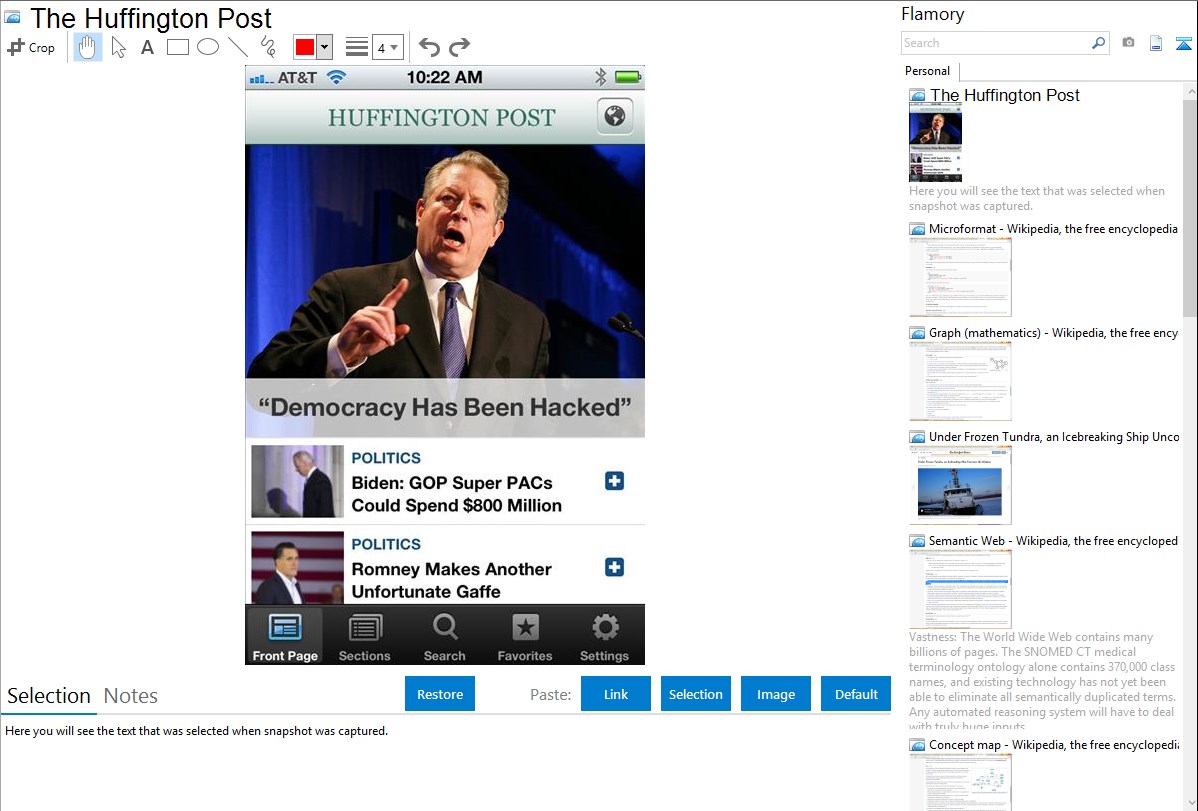This screenshot has height=811, width=1198.
Task: Click the Paste Default button
Action: [x=856, y=694]
